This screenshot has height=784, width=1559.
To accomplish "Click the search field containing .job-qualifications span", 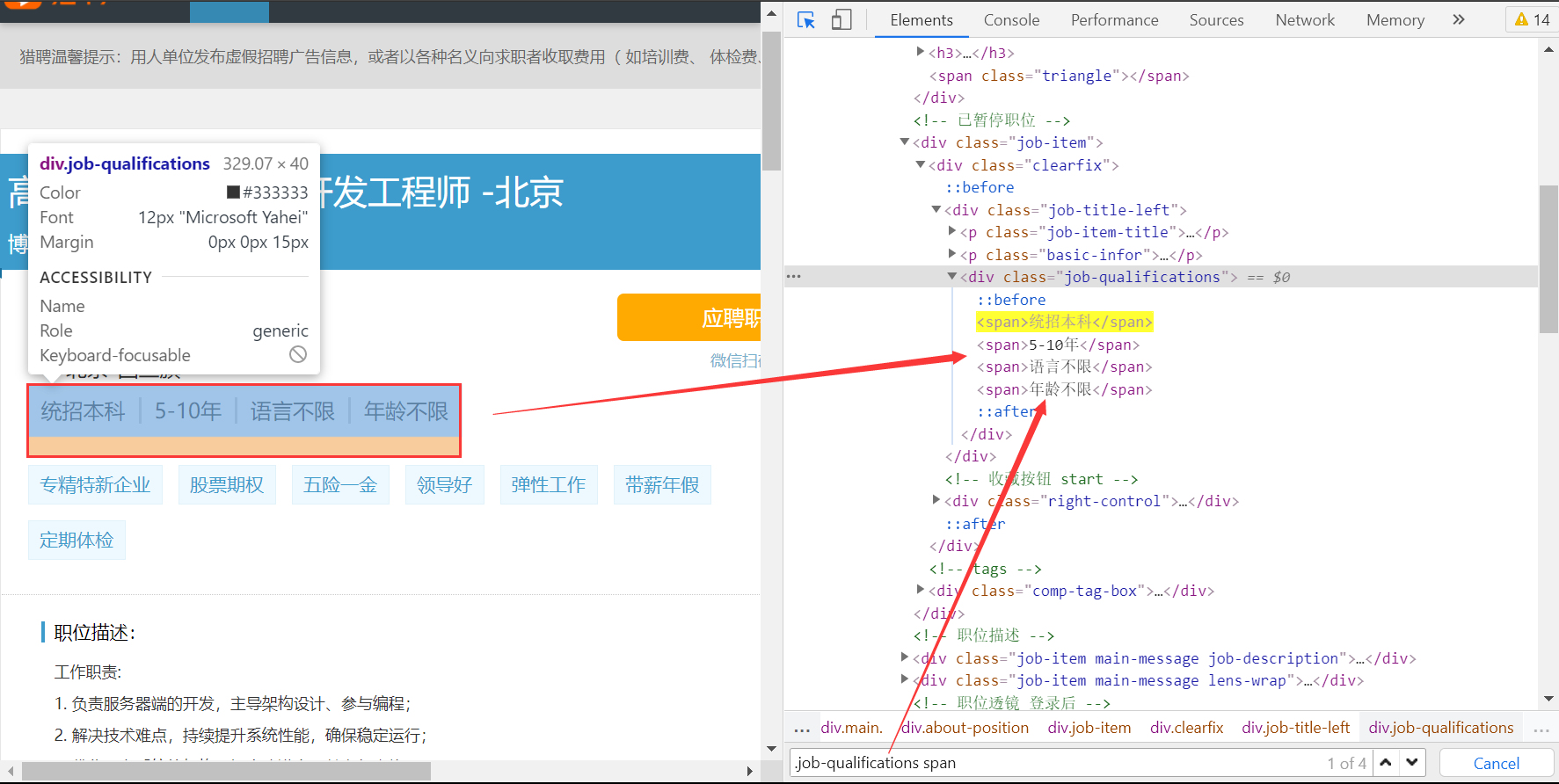I will tap(1080, 763).
